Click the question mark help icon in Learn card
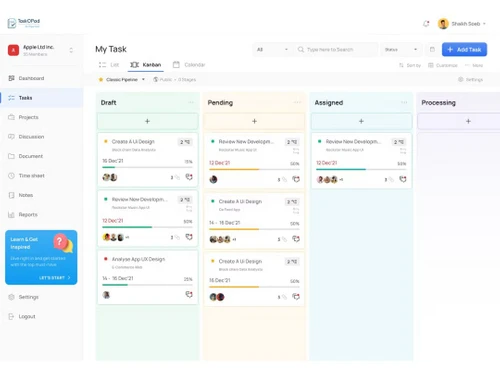The image size is (500, 375). coord(60,241)
